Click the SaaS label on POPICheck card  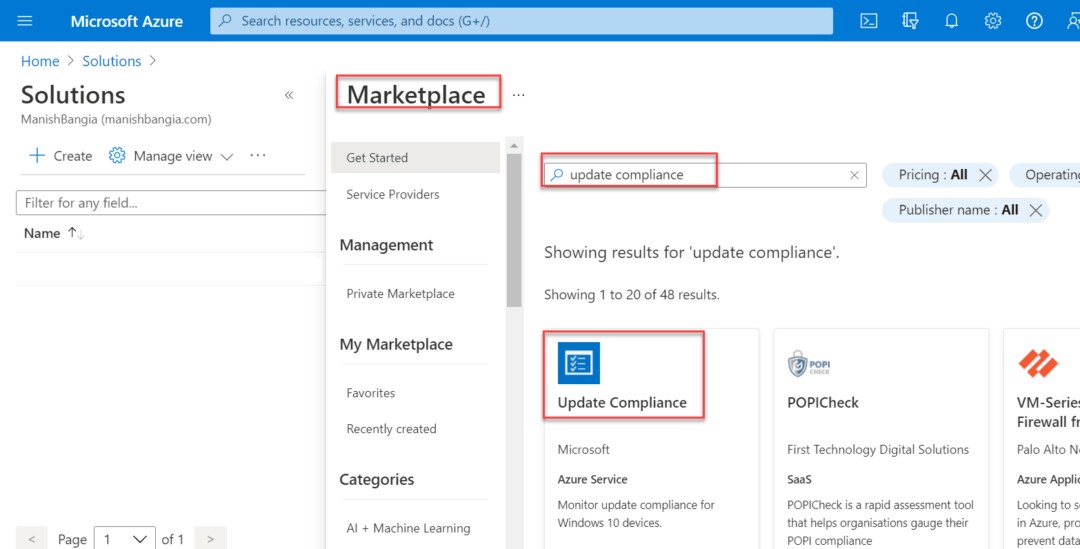[799, 479]
